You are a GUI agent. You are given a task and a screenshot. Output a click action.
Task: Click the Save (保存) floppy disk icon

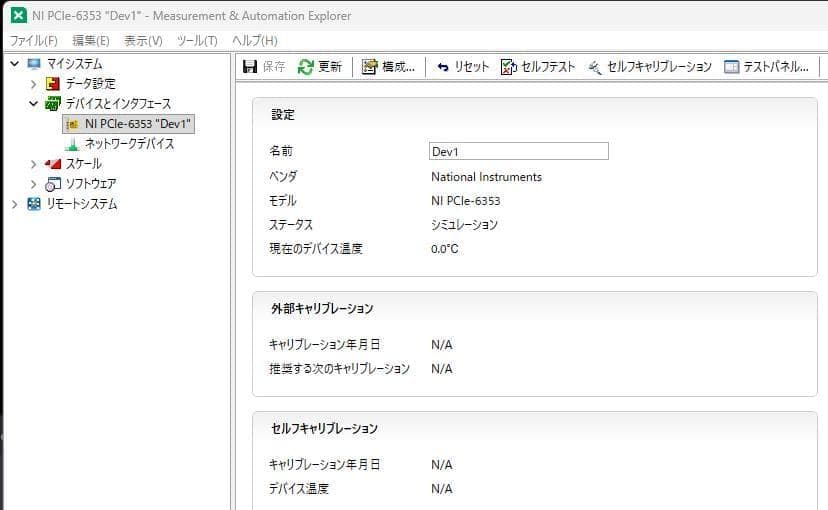[x=251, y=67]
